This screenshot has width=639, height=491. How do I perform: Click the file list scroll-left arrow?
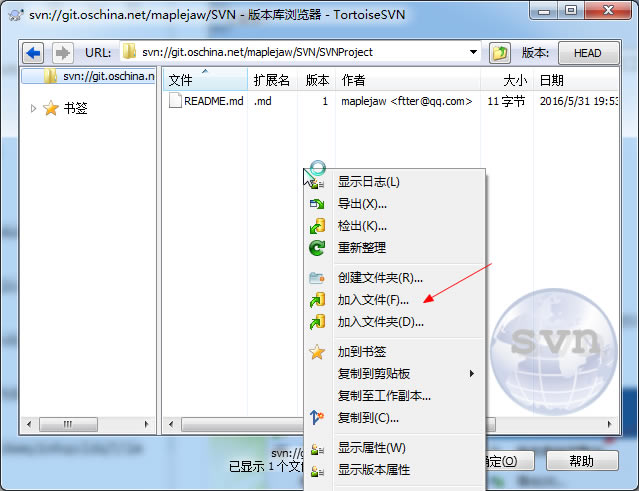point(171,425)
